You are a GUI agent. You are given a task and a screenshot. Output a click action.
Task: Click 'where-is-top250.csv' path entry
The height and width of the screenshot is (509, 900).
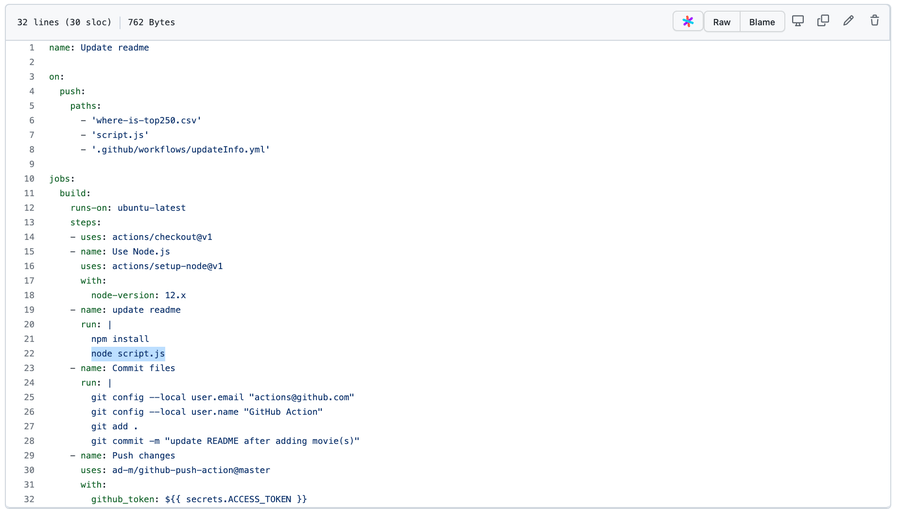[x=146, y=121]
